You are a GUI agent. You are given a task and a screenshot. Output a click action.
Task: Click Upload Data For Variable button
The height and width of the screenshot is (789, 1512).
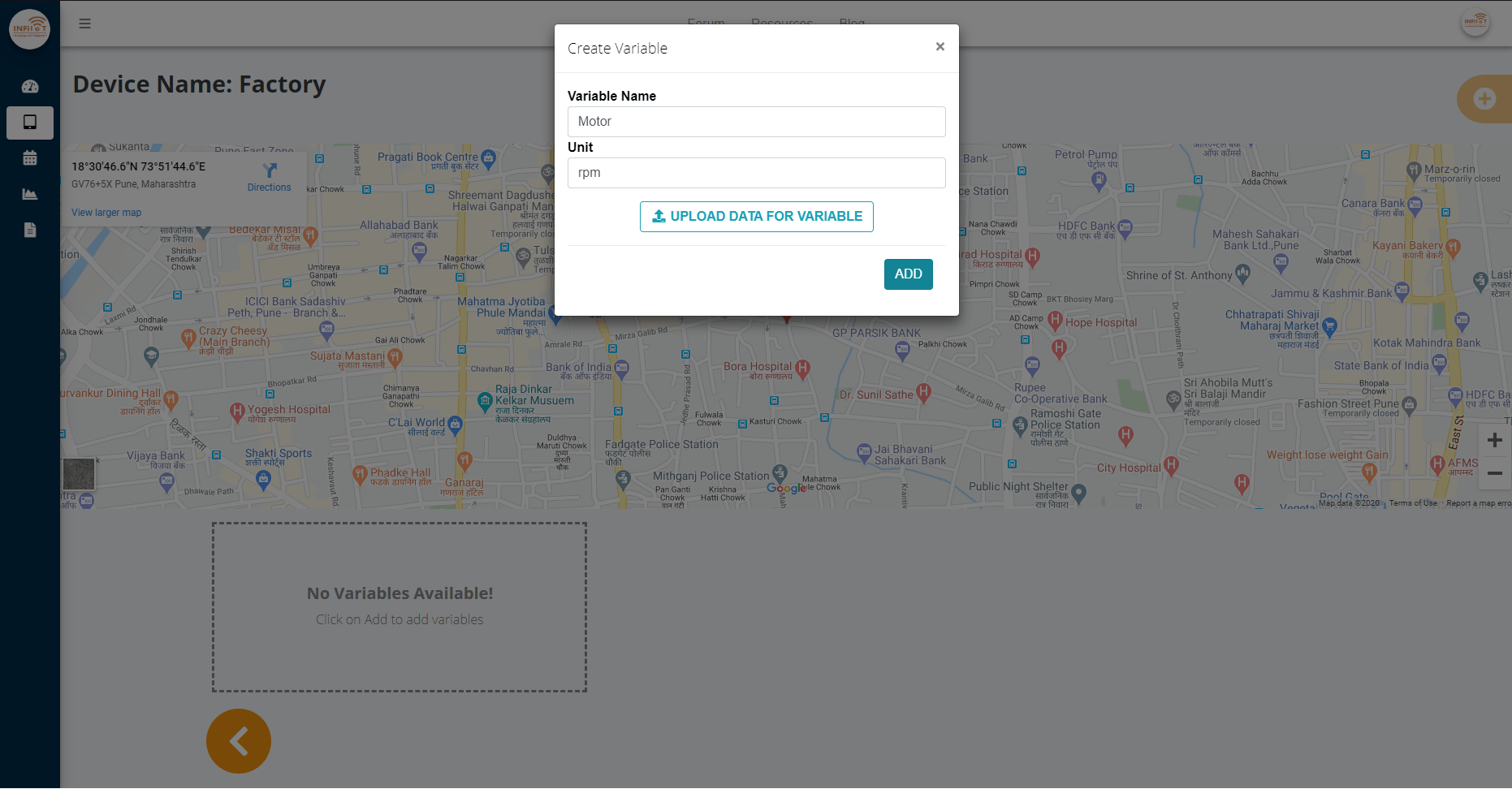756,217
